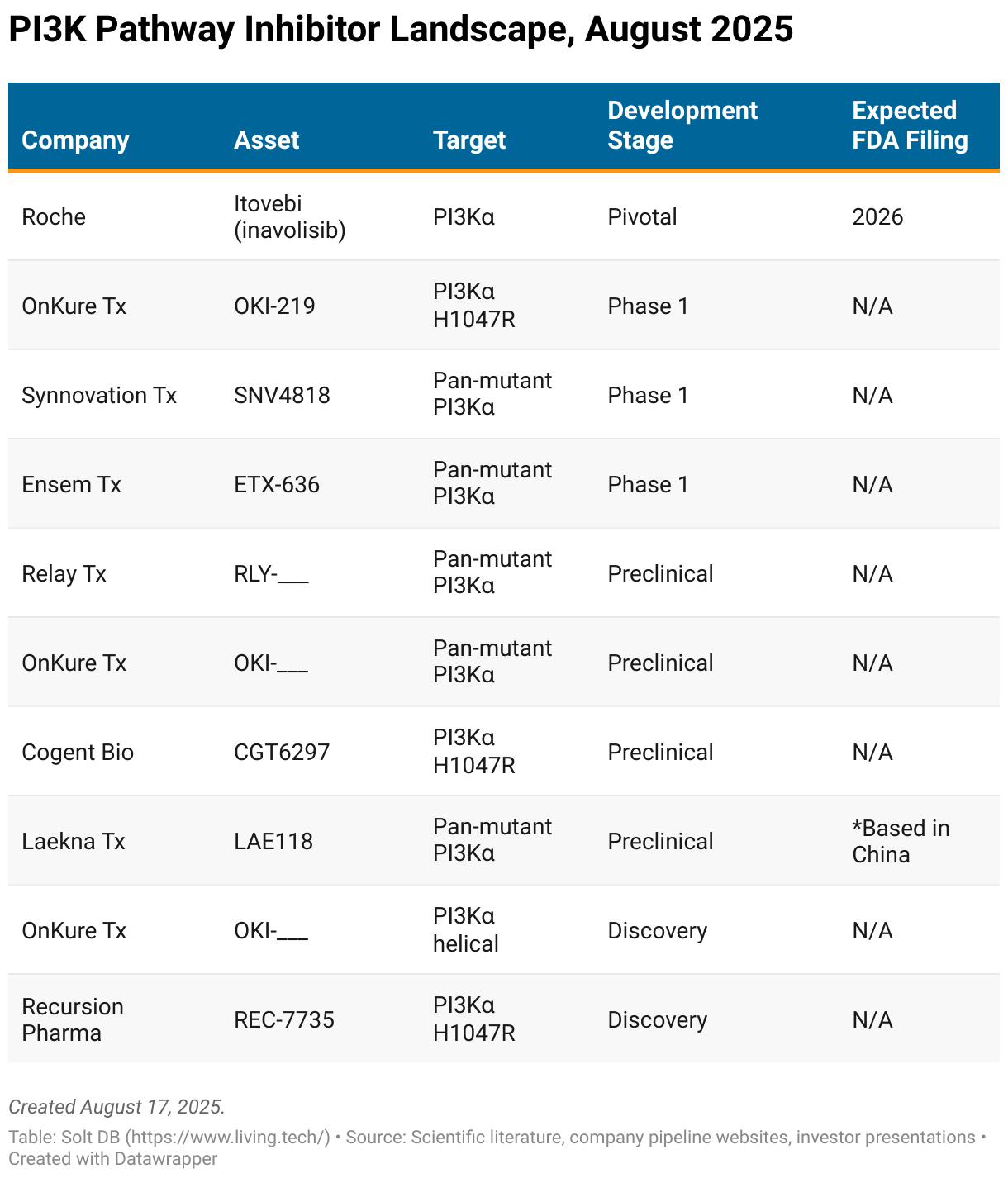Select the CGT6297 asset cell
Viewport: 1008px width, 1178px height.
tap(282, 753)
